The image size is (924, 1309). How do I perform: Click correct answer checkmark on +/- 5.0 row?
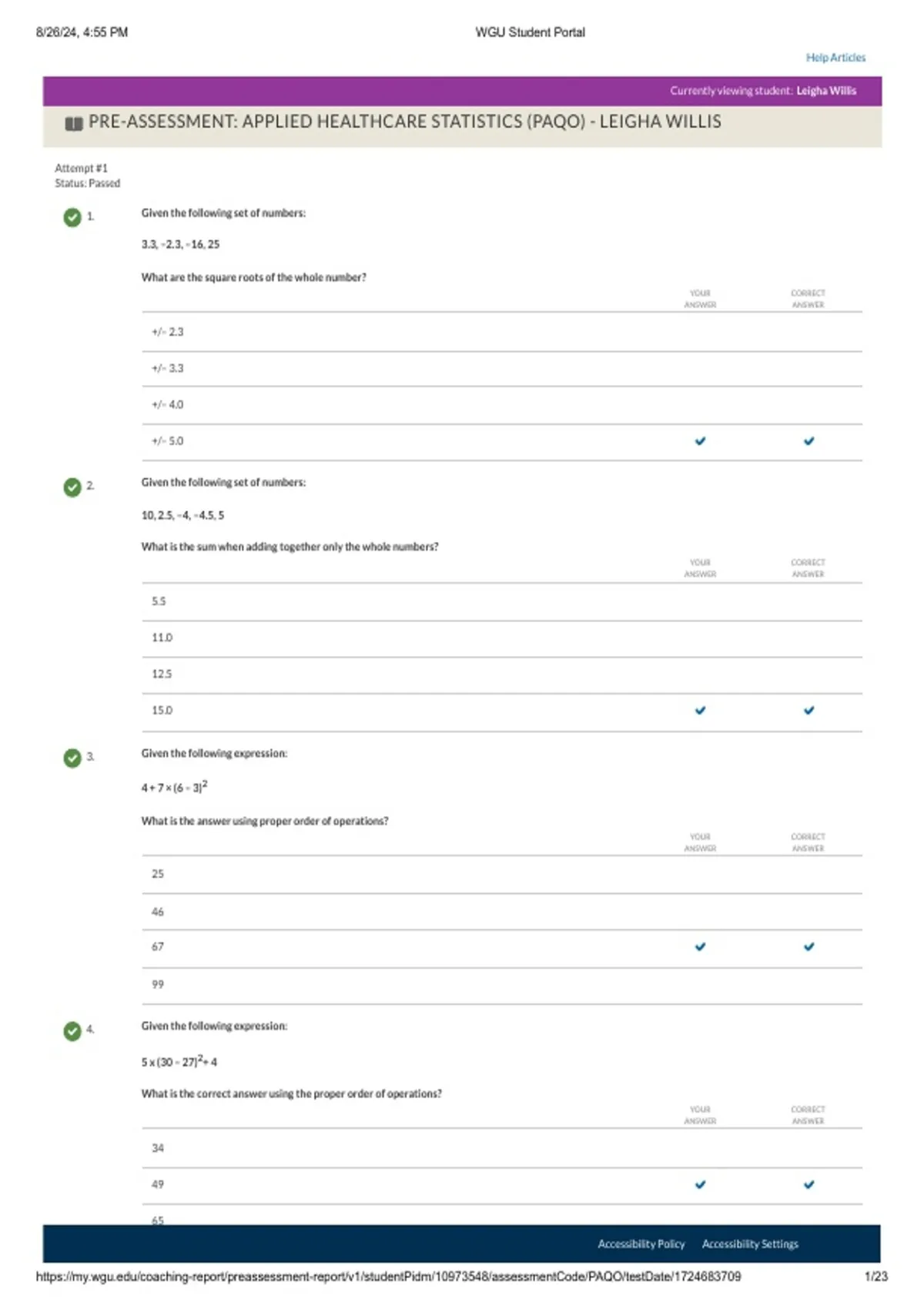click(x=808, y=441)
